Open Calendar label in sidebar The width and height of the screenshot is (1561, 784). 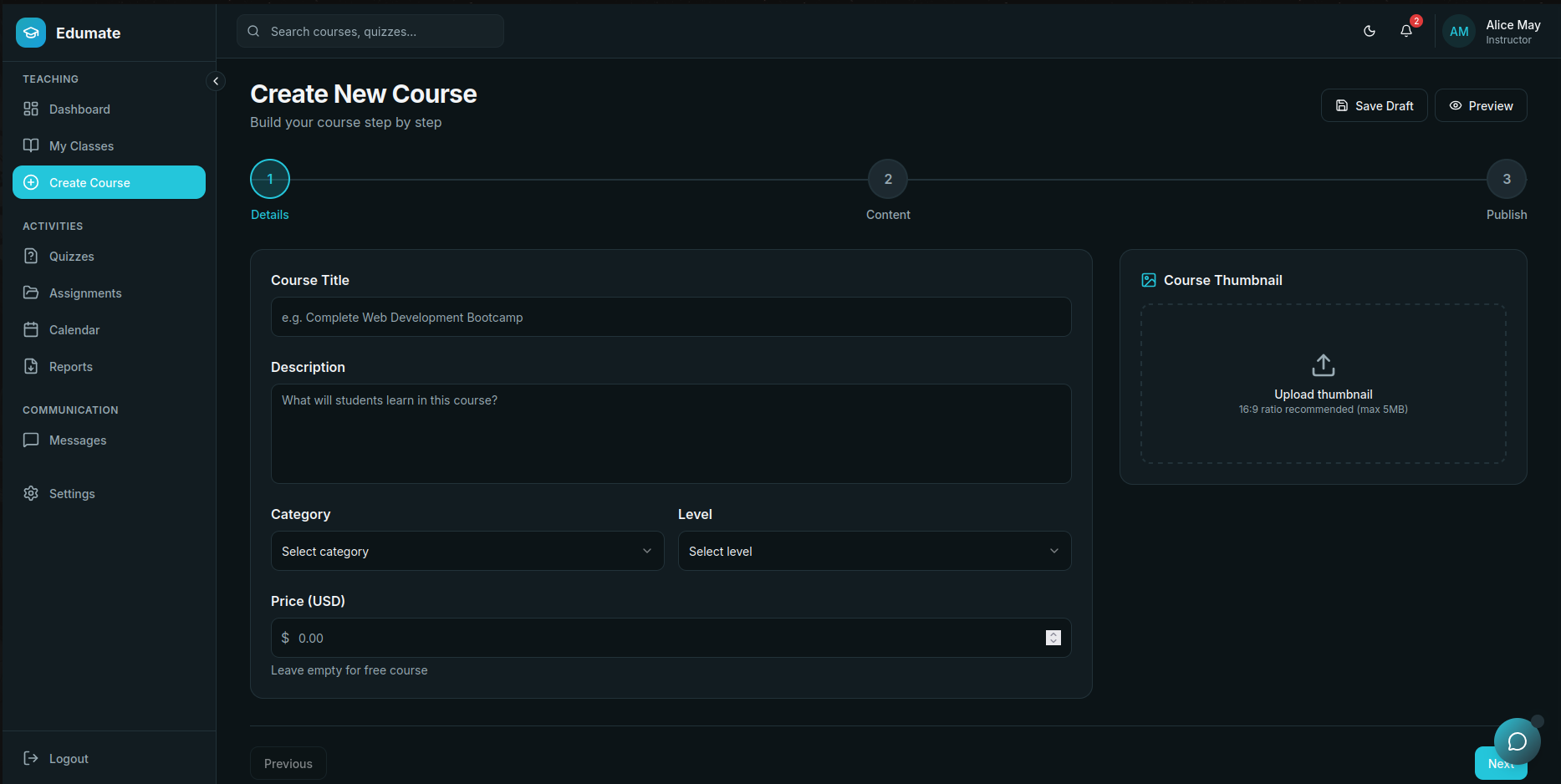(x=74, y=330)
